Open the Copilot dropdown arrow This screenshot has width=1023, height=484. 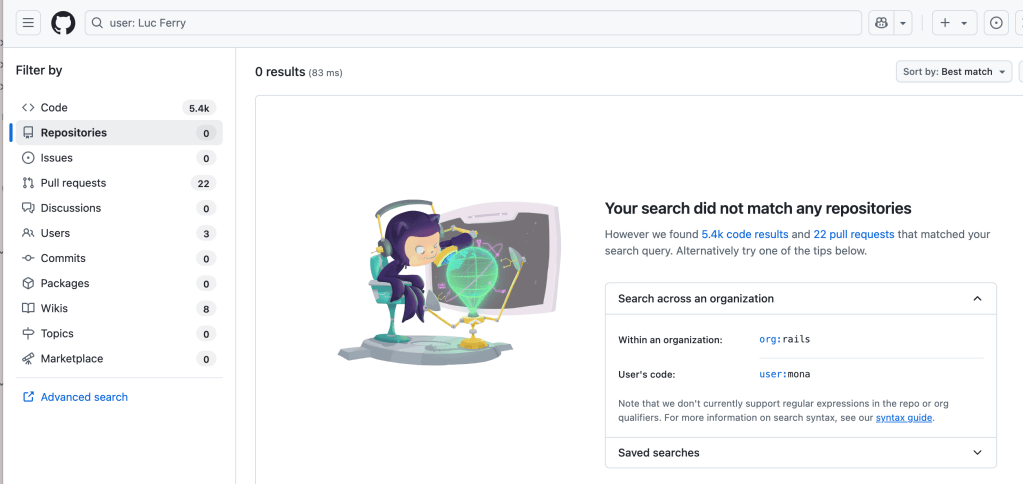click(903, 23)
